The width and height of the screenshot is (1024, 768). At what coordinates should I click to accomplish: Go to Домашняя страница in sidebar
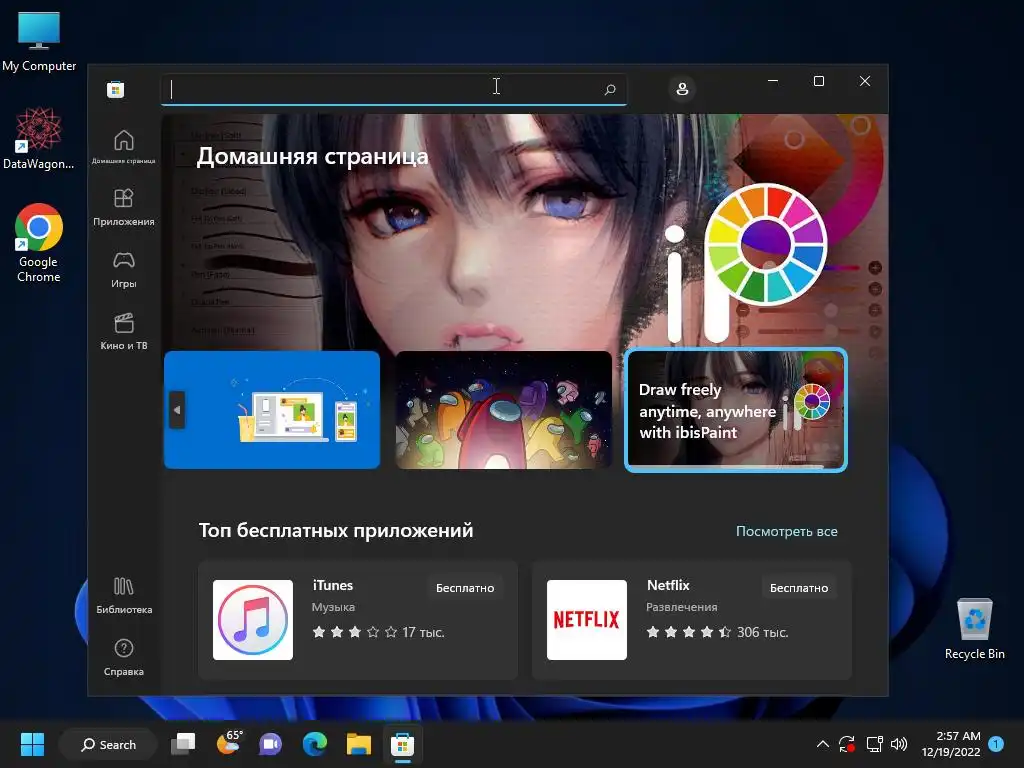click(123, 146)
